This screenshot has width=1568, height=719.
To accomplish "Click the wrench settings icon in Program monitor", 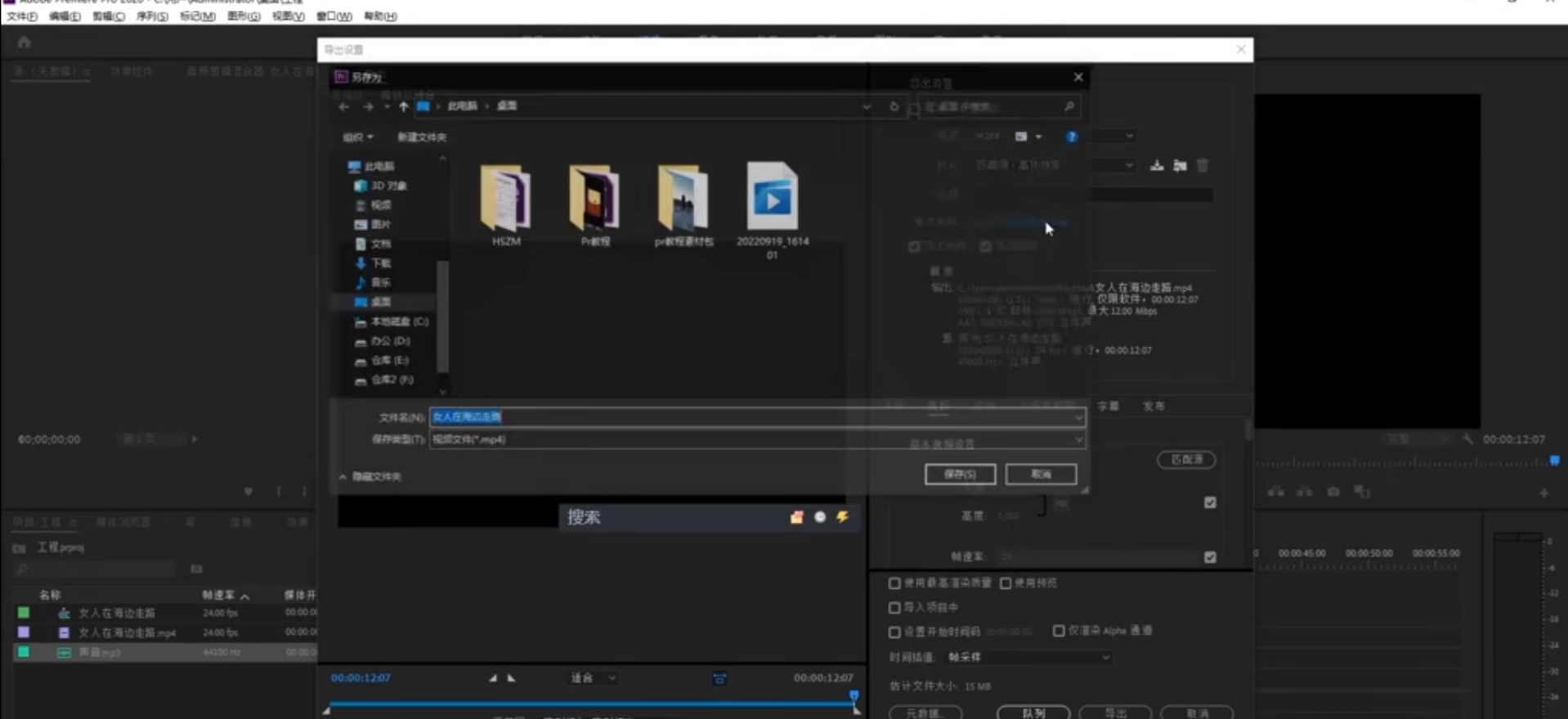I will pos(1467,439).
